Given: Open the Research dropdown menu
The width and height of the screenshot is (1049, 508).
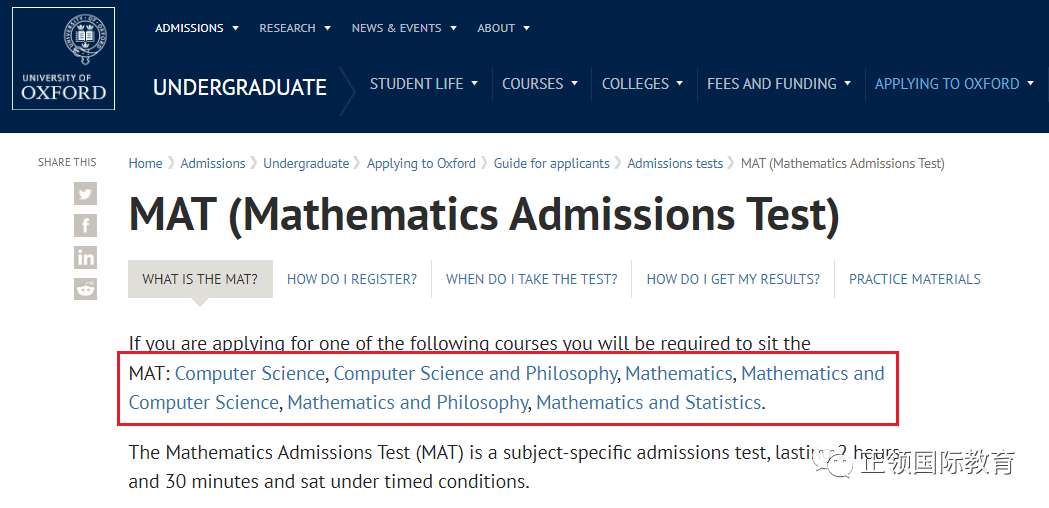Looking at the screenshot, I should coord(295,28).
